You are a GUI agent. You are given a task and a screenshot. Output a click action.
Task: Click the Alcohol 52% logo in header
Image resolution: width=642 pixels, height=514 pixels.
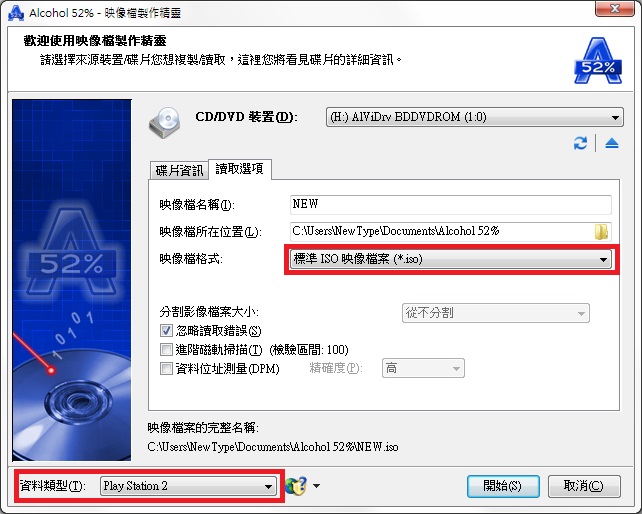coord(598,61)
